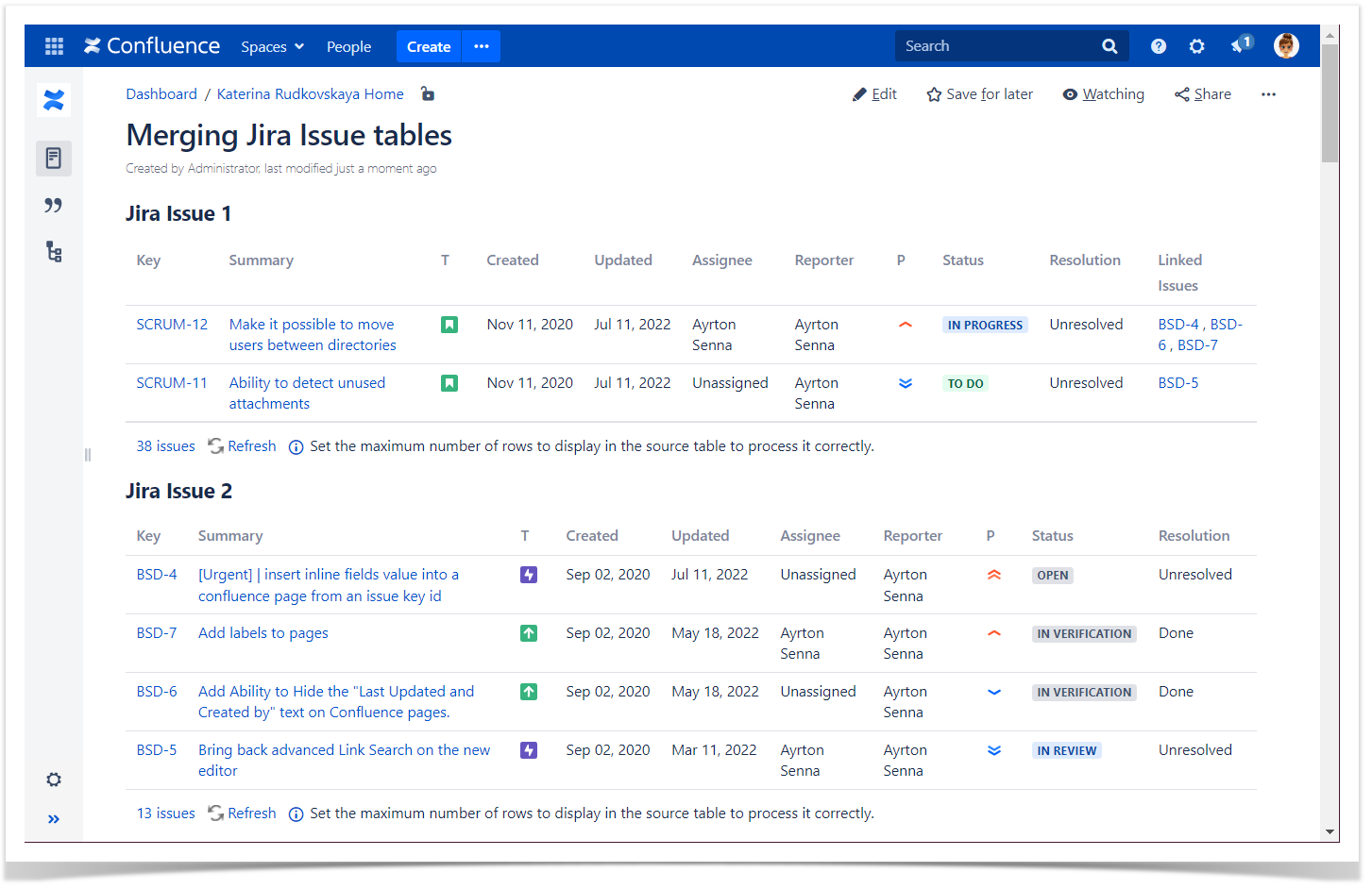
Task: Click the page restrictions unlocked padlock icon
Action: pyautogui.click(x=428, y=93)
